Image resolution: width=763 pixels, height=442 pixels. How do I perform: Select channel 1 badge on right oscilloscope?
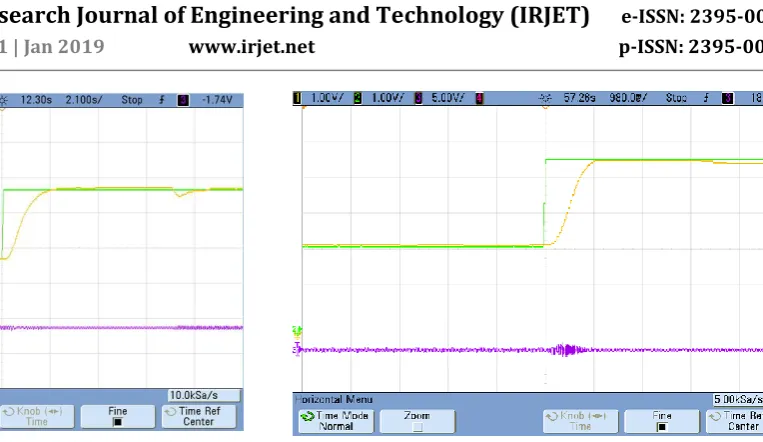297,98
